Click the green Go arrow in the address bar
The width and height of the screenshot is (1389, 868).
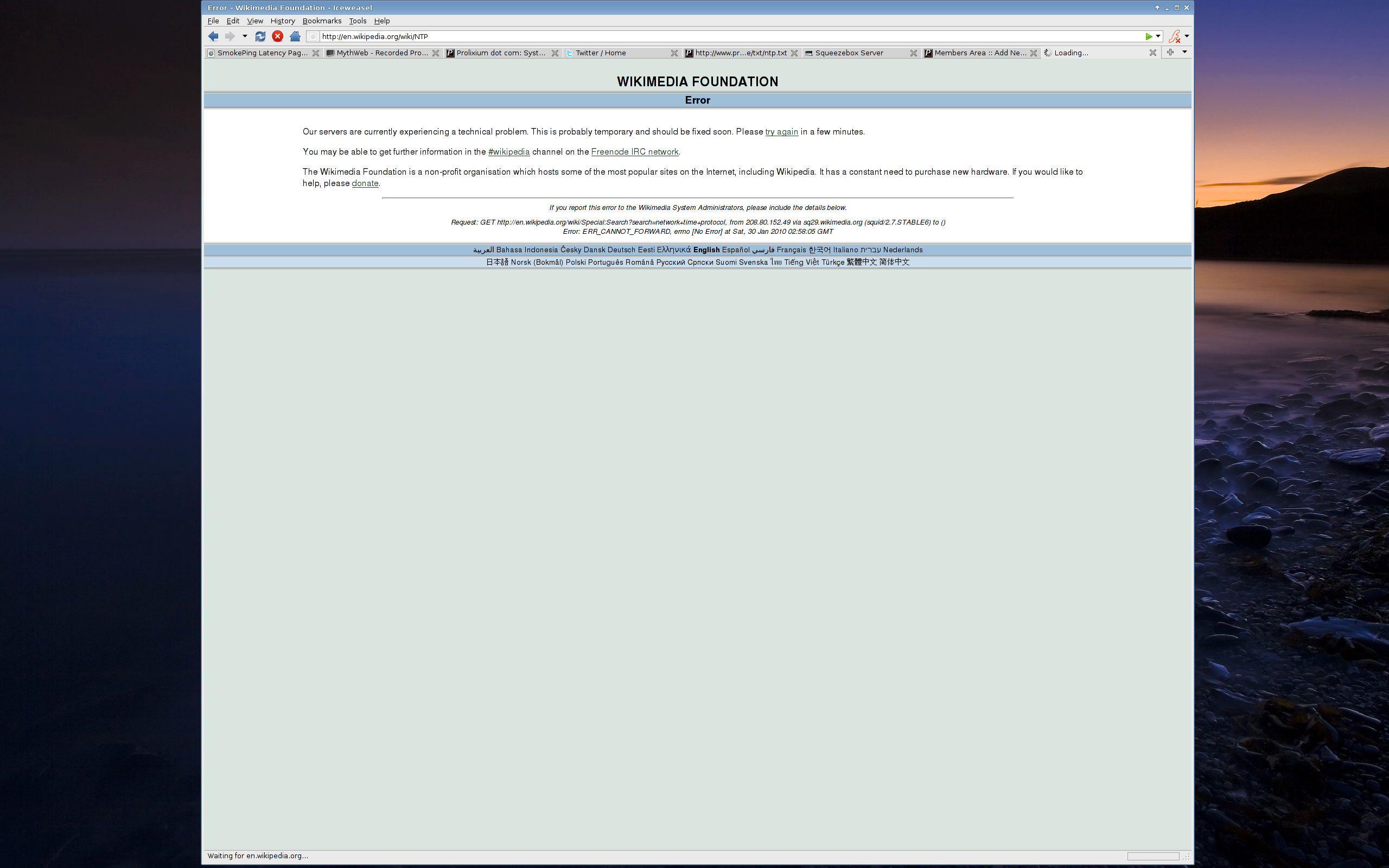(1149, 36)
